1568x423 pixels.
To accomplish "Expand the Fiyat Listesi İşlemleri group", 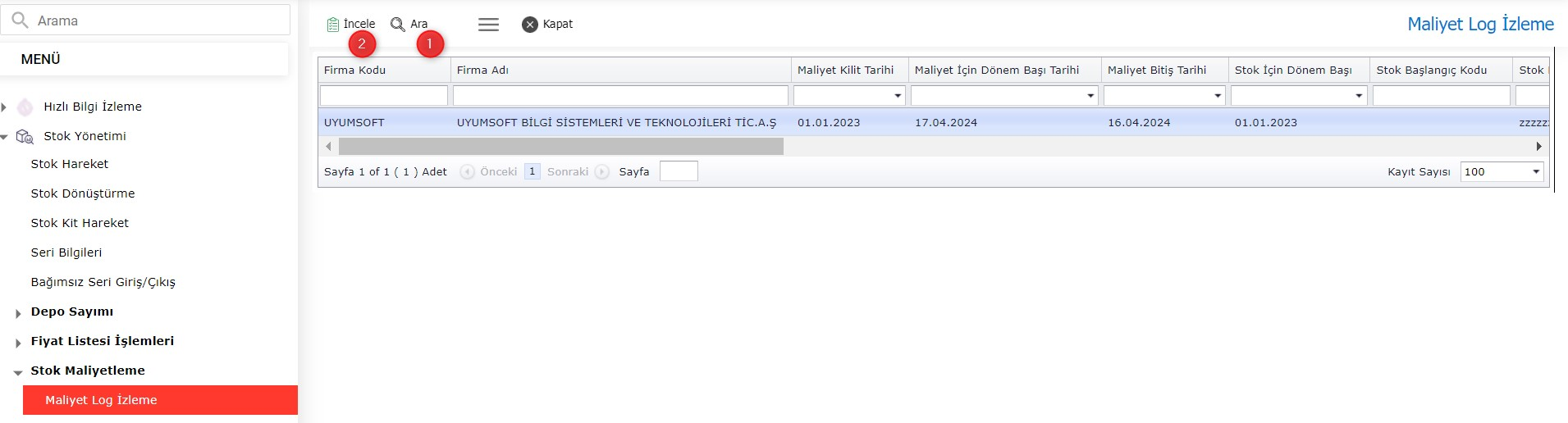I will click(x=18, y=343).
